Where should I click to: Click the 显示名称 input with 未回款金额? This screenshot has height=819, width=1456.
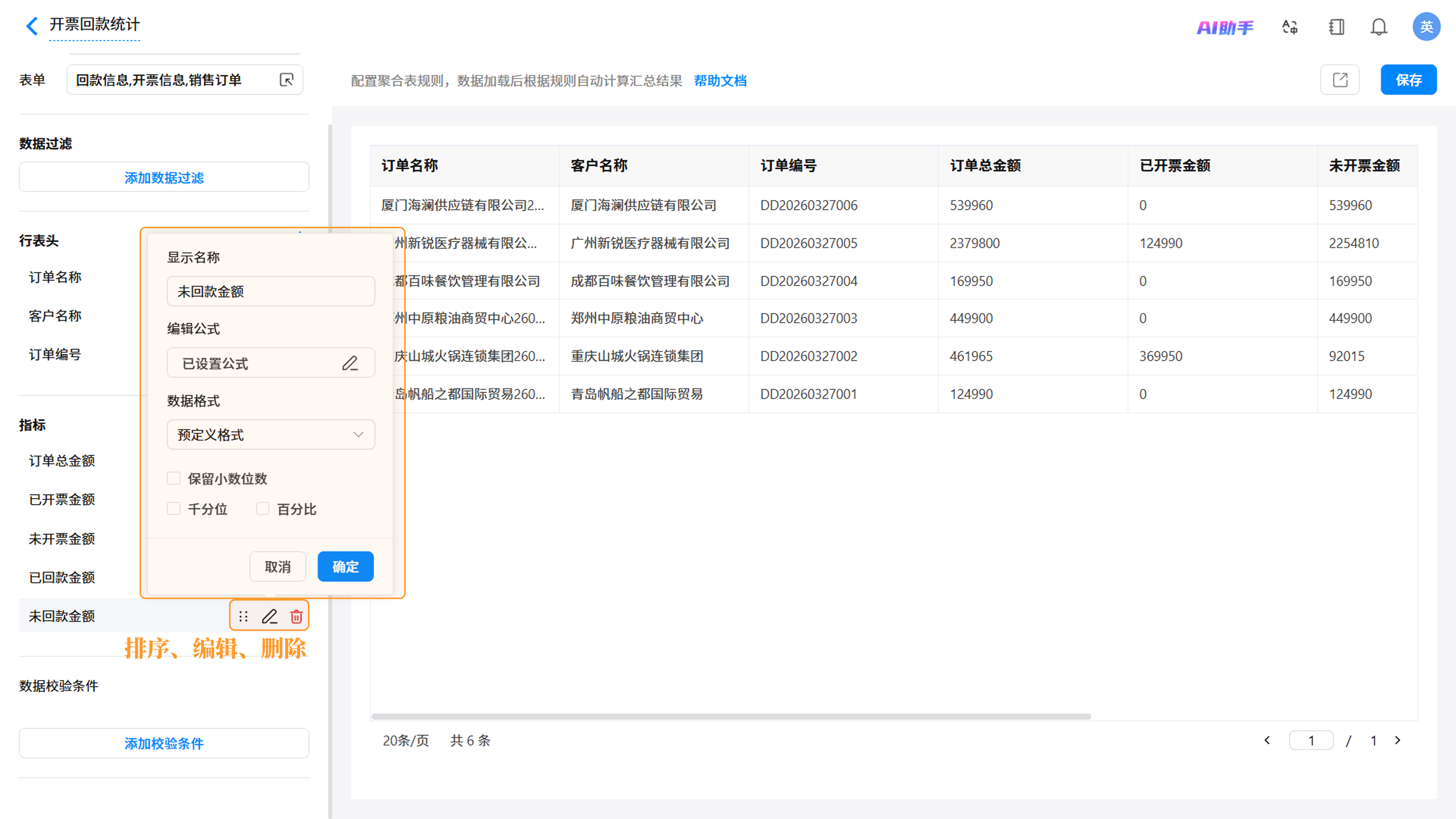coord(271,291)
